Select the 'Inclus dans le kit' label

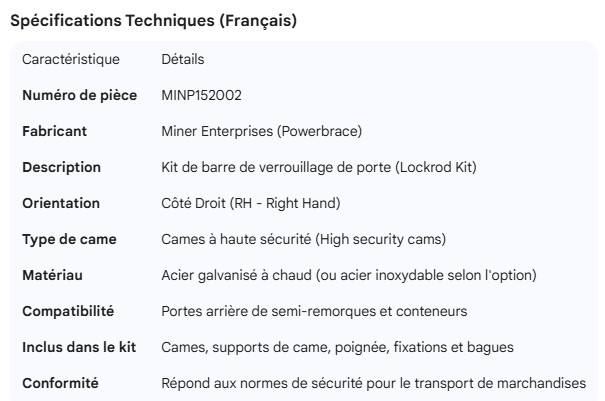79,347
